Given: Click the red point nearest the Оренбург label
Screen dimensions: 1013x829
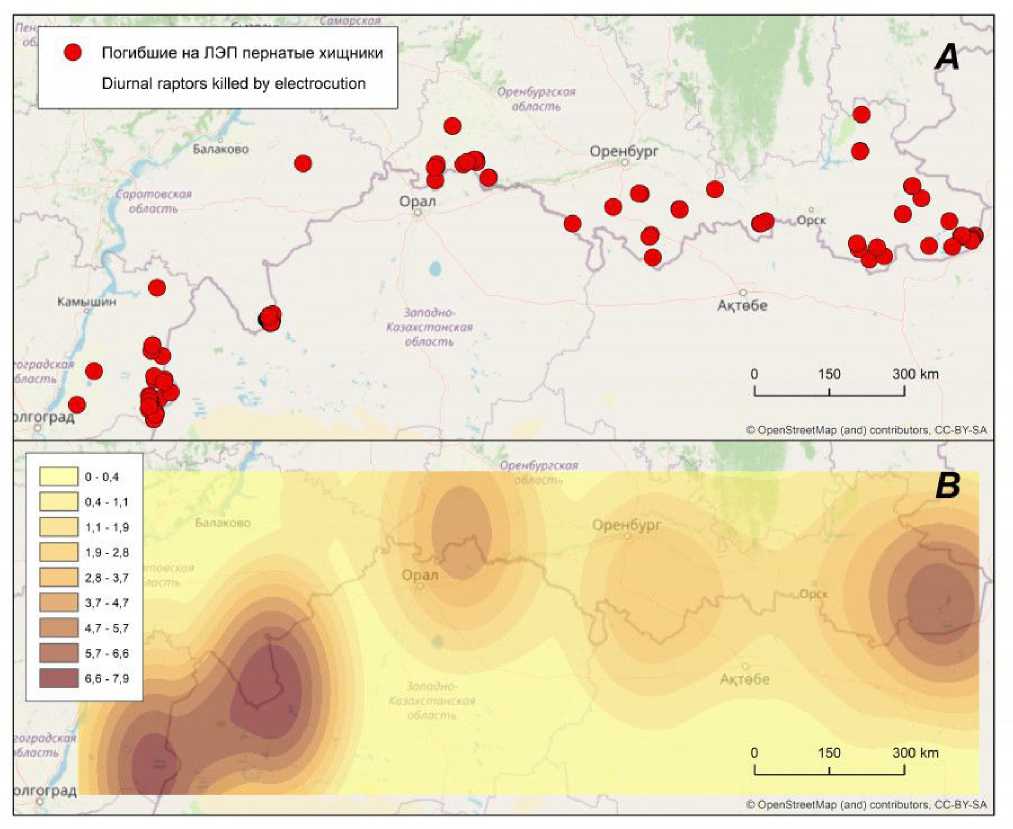Looking at the screenshot, I should [x=639, y=193].
